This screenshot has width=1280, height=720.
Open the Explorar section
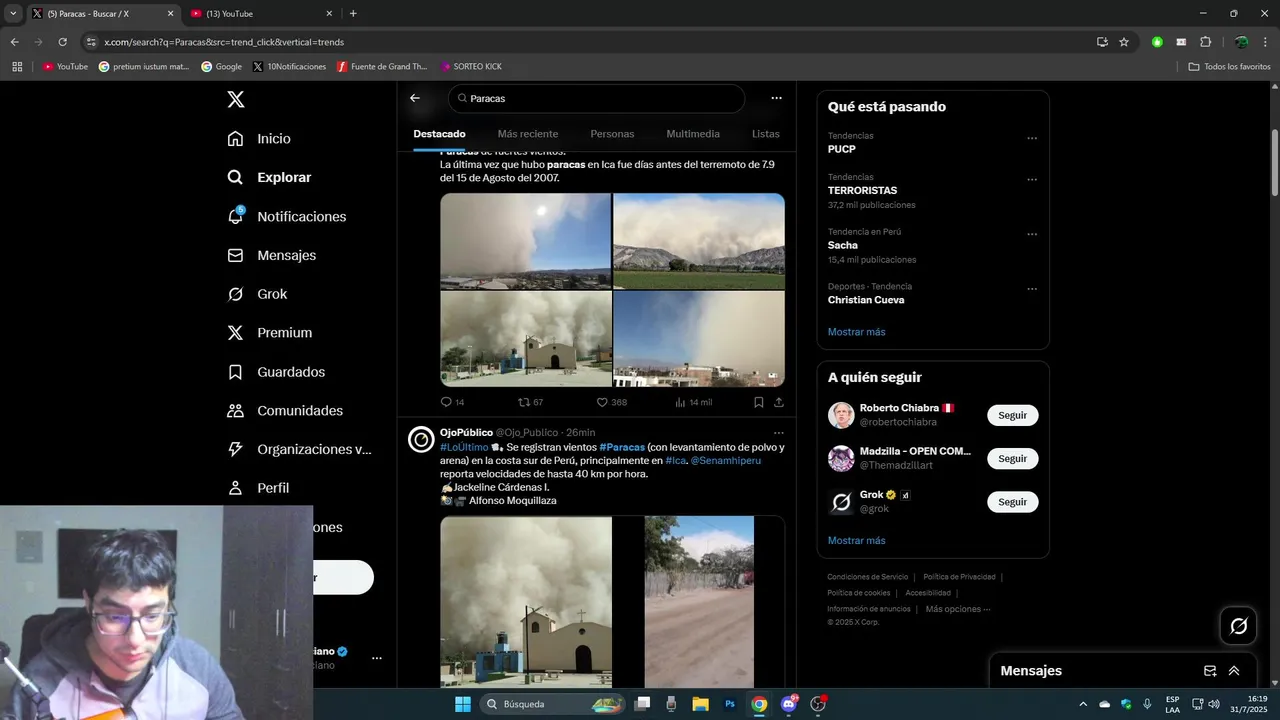coord(269,177)
